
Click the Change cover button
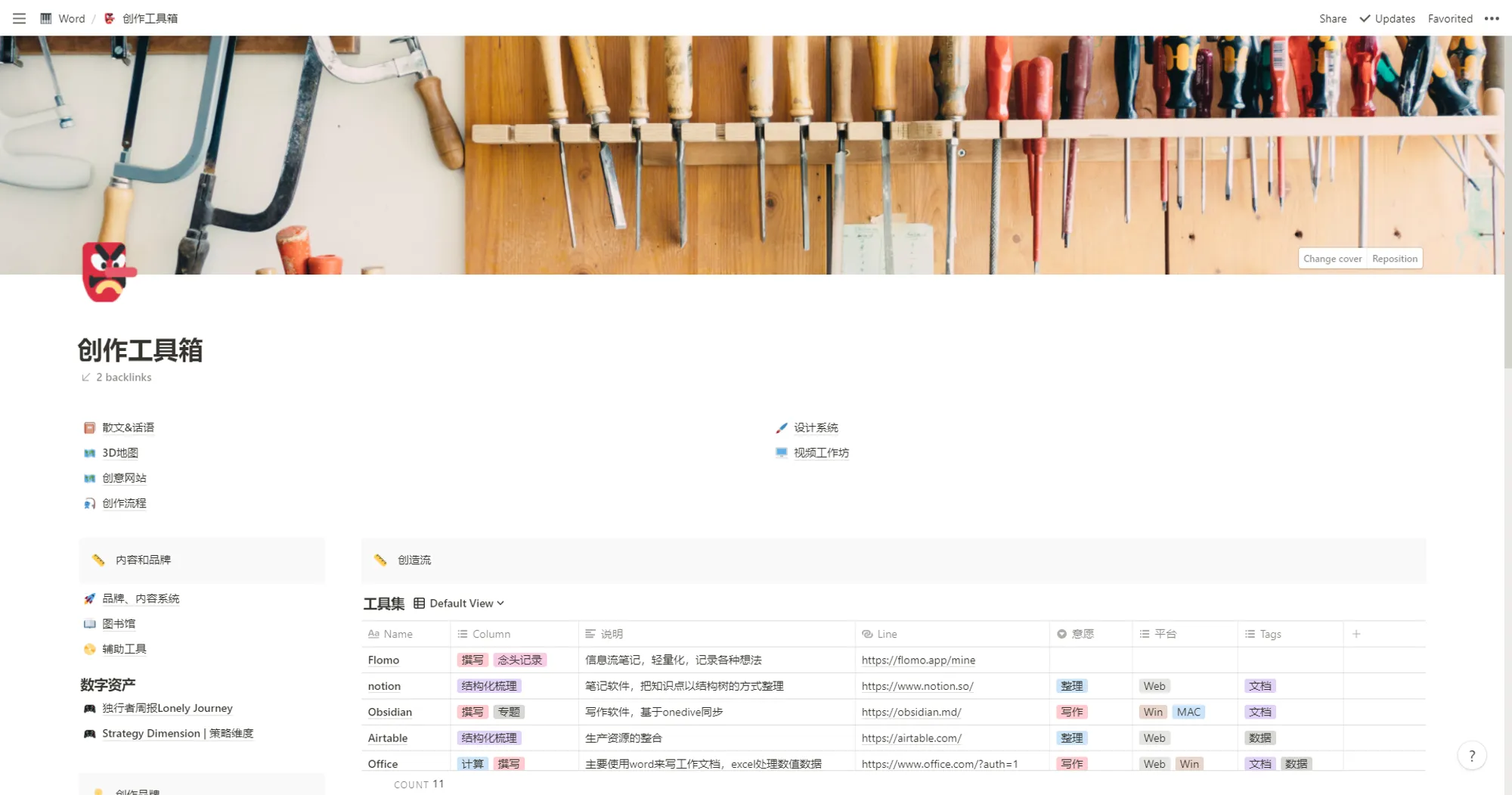(1332, 259)
